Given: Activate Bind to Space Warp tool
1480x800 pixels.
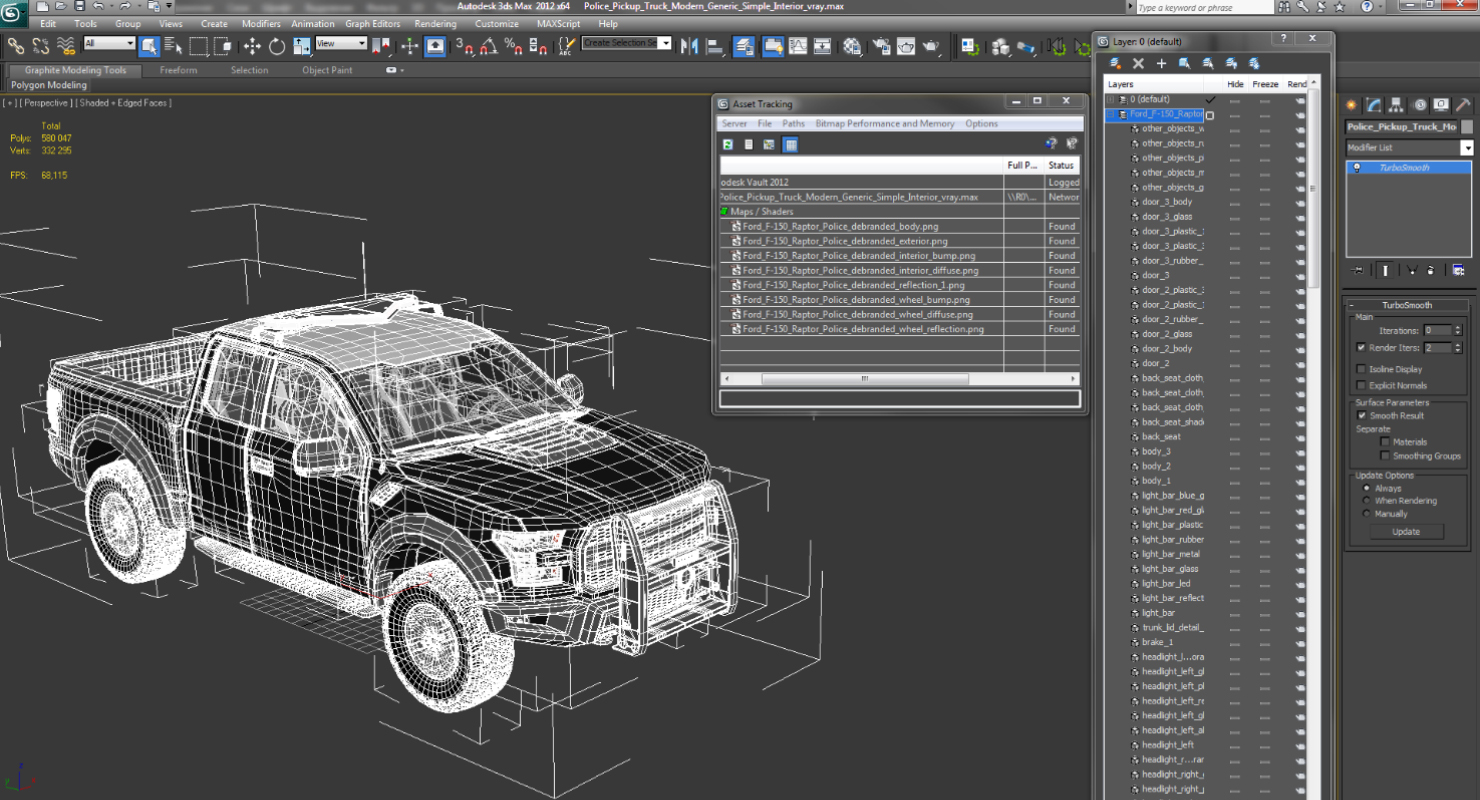Looking at the screenshot, I should coord(66,45).
